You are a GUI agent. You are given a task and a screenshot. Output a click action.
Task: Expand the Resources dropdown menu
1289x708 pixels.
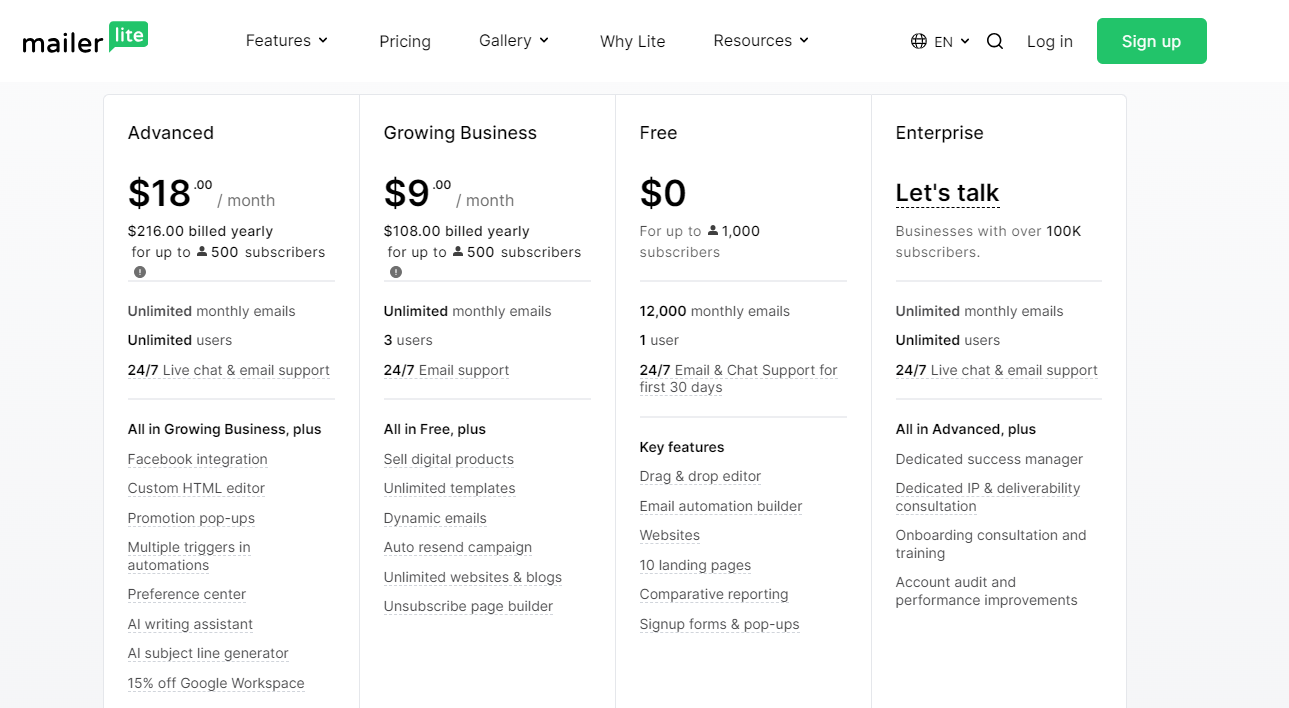click(761, 41)
